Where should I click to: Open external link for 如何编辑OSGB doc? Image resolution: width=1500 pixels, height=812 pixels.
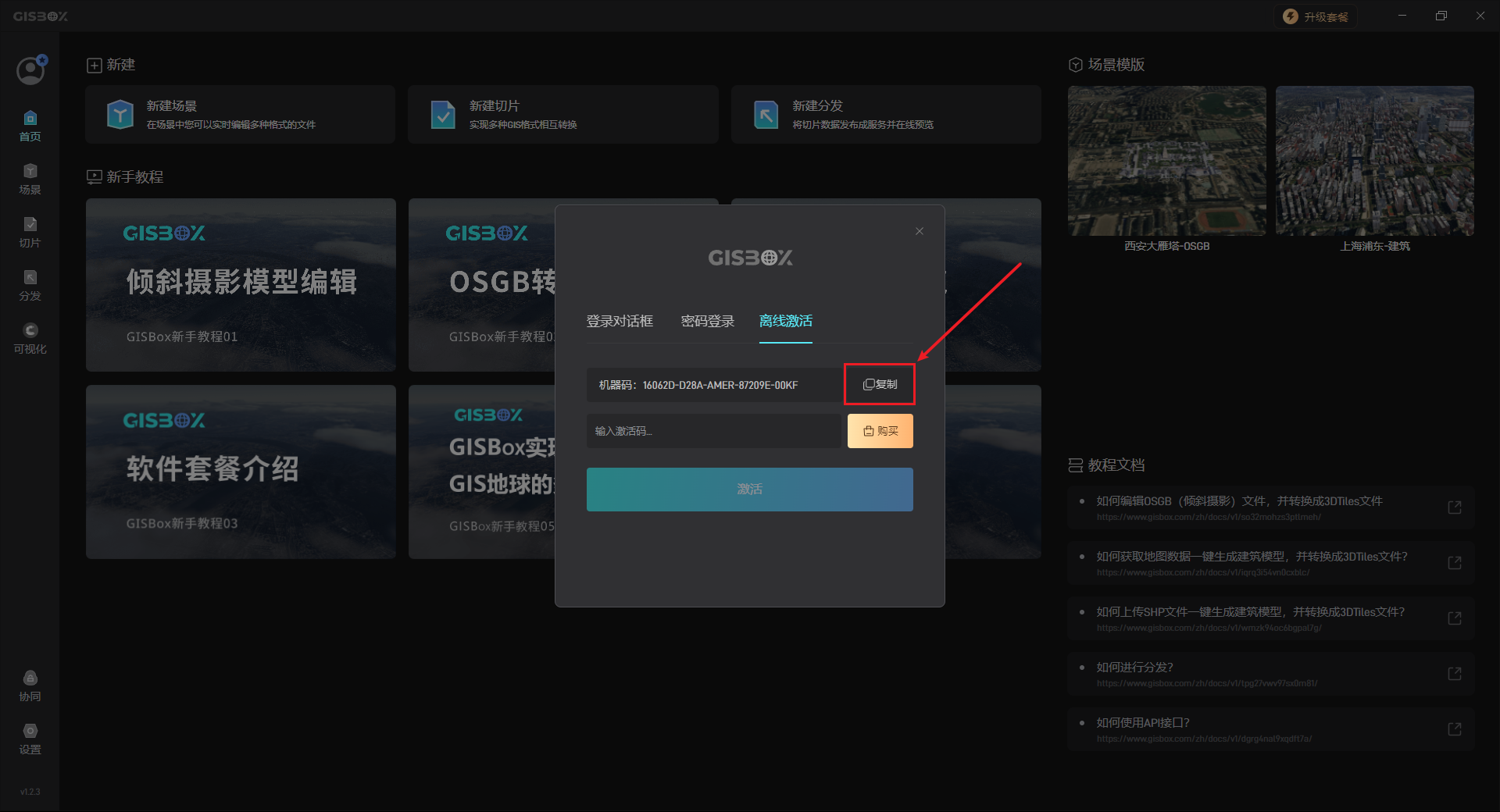(1455, 507)
